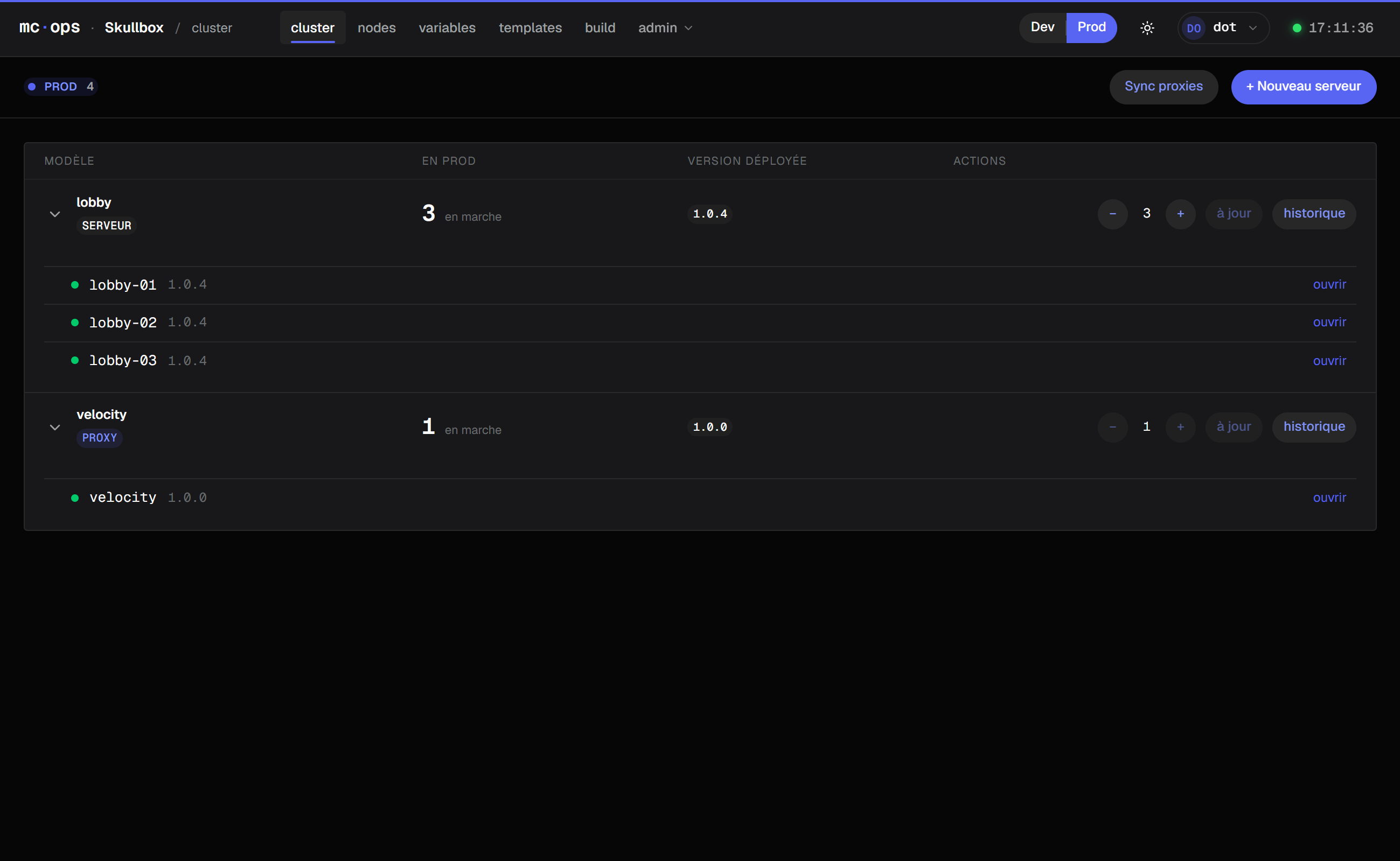Switch environment to Prod
The image size is (1400, 861).
[x=1091, y=27]
